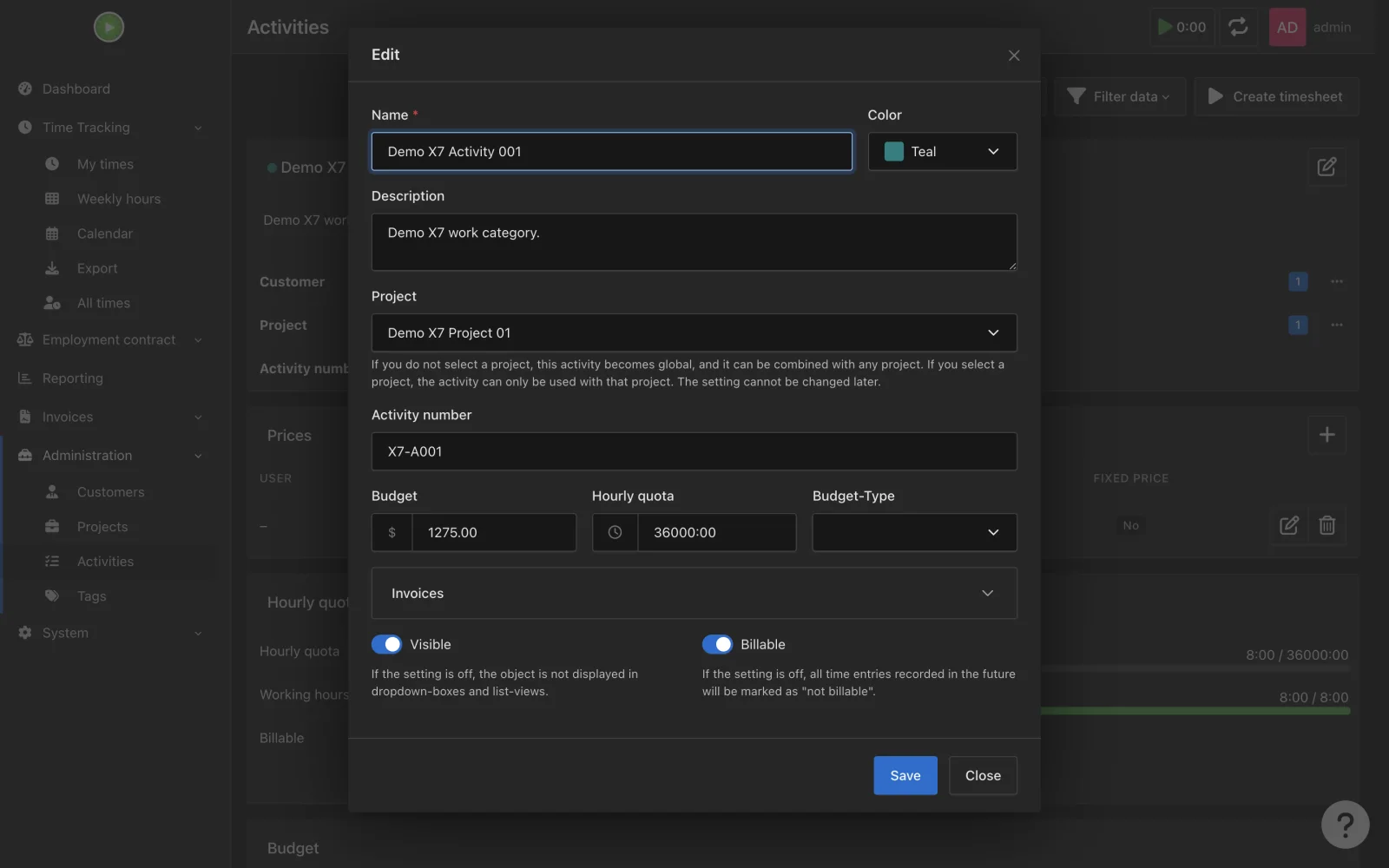Click the Customer row three-dots menu

point(1337,281)
